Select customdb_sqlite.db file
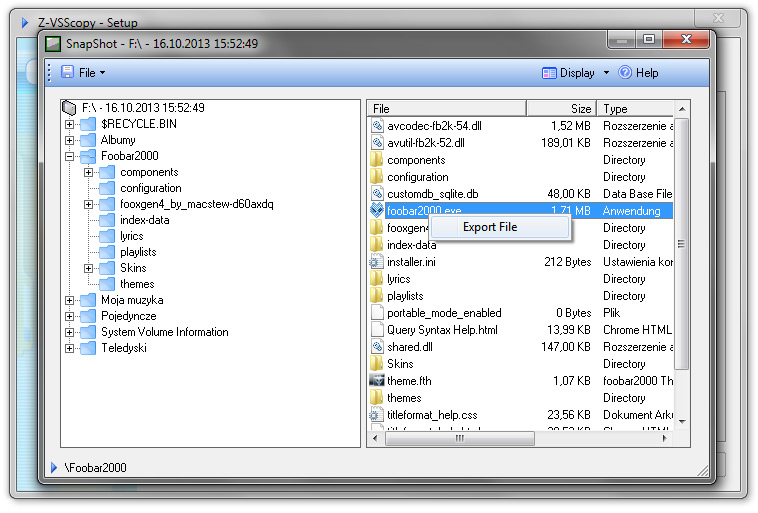Image resolution: width=758 pixels, height=513 pixels. click(433, 194)
